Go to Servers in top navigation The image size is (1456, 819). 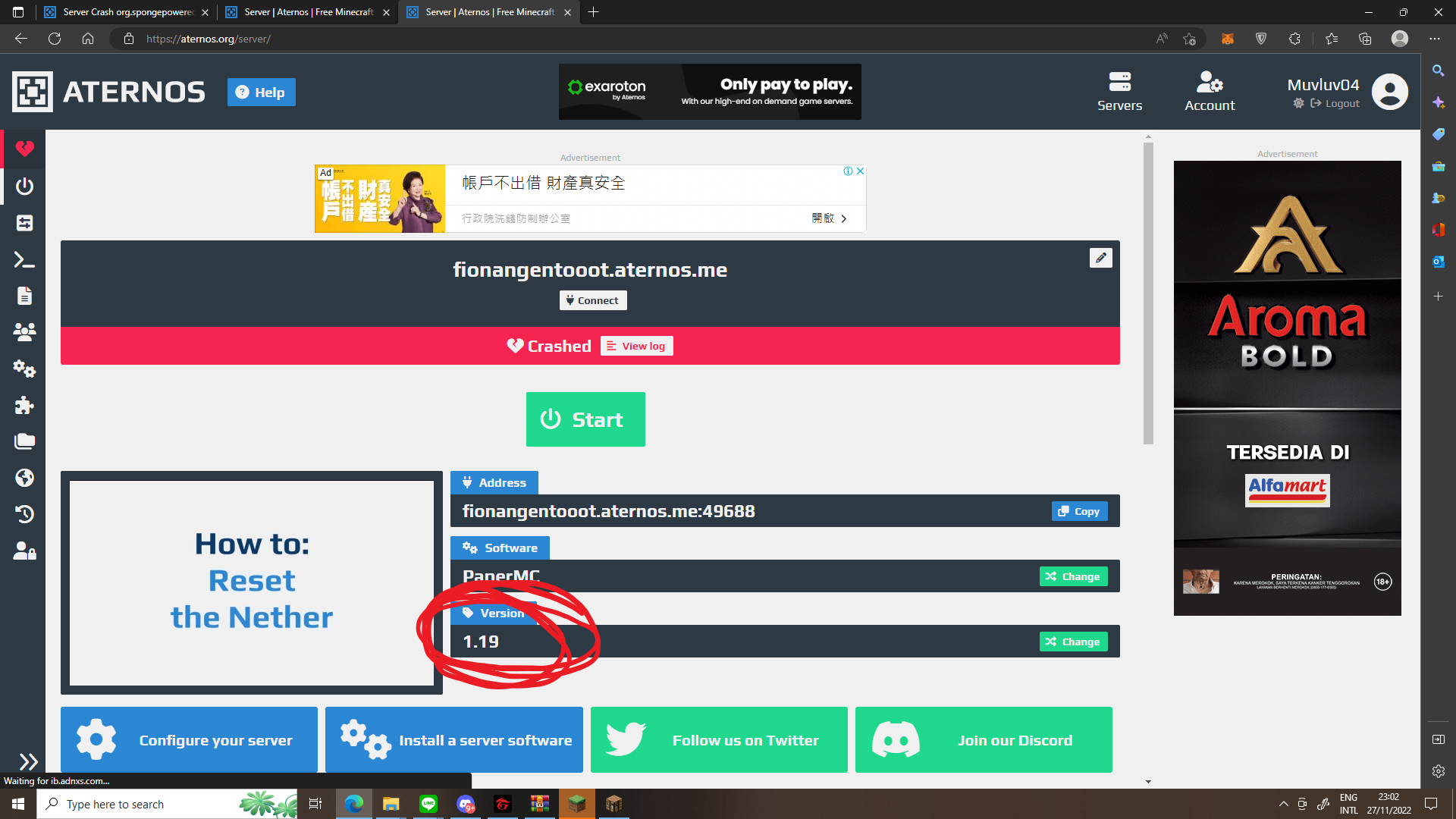coord(1119,91)
